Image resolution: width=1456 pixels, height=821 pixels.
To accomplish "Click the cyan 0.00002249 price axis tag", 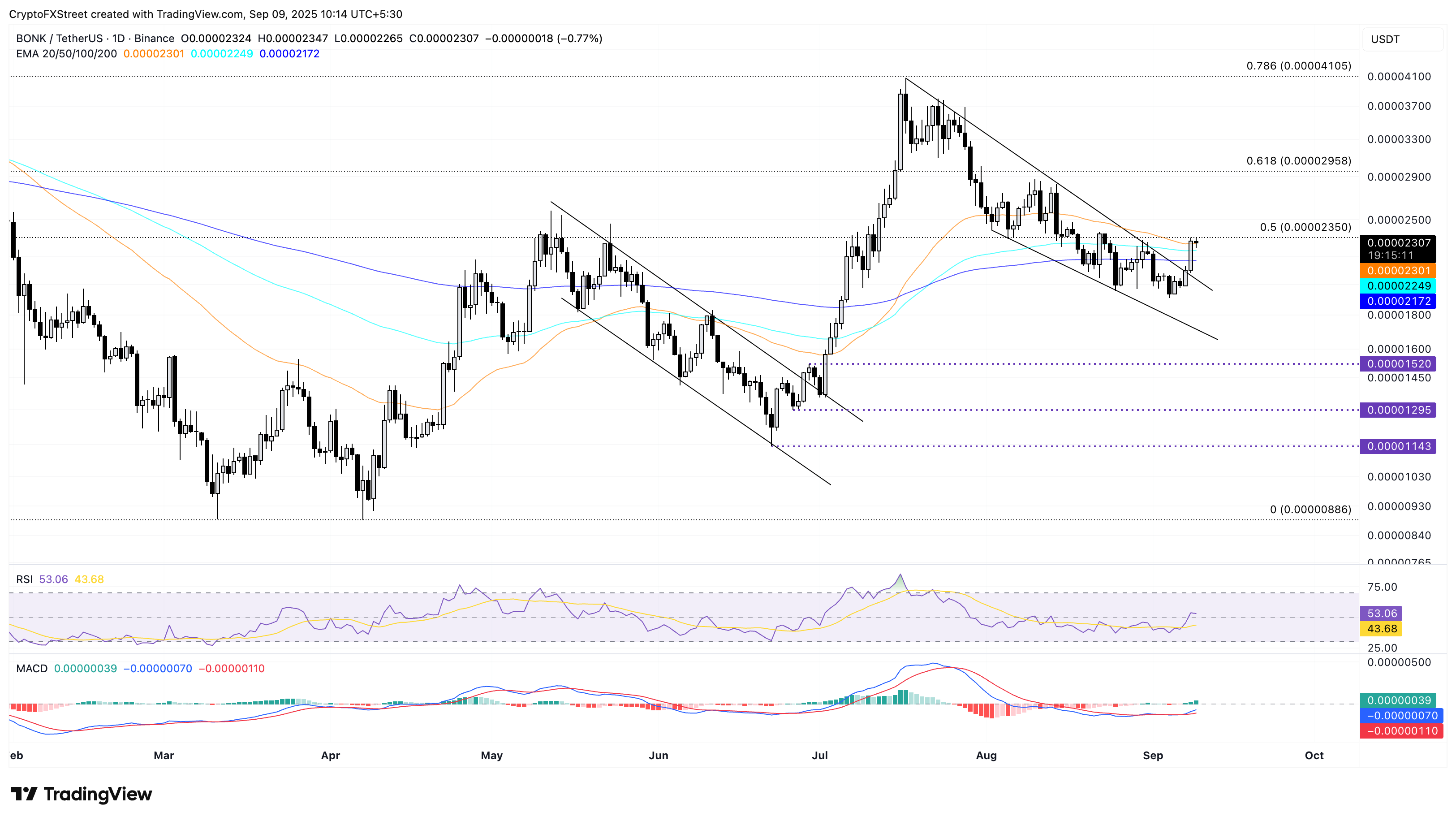I will coord(1398,286).
